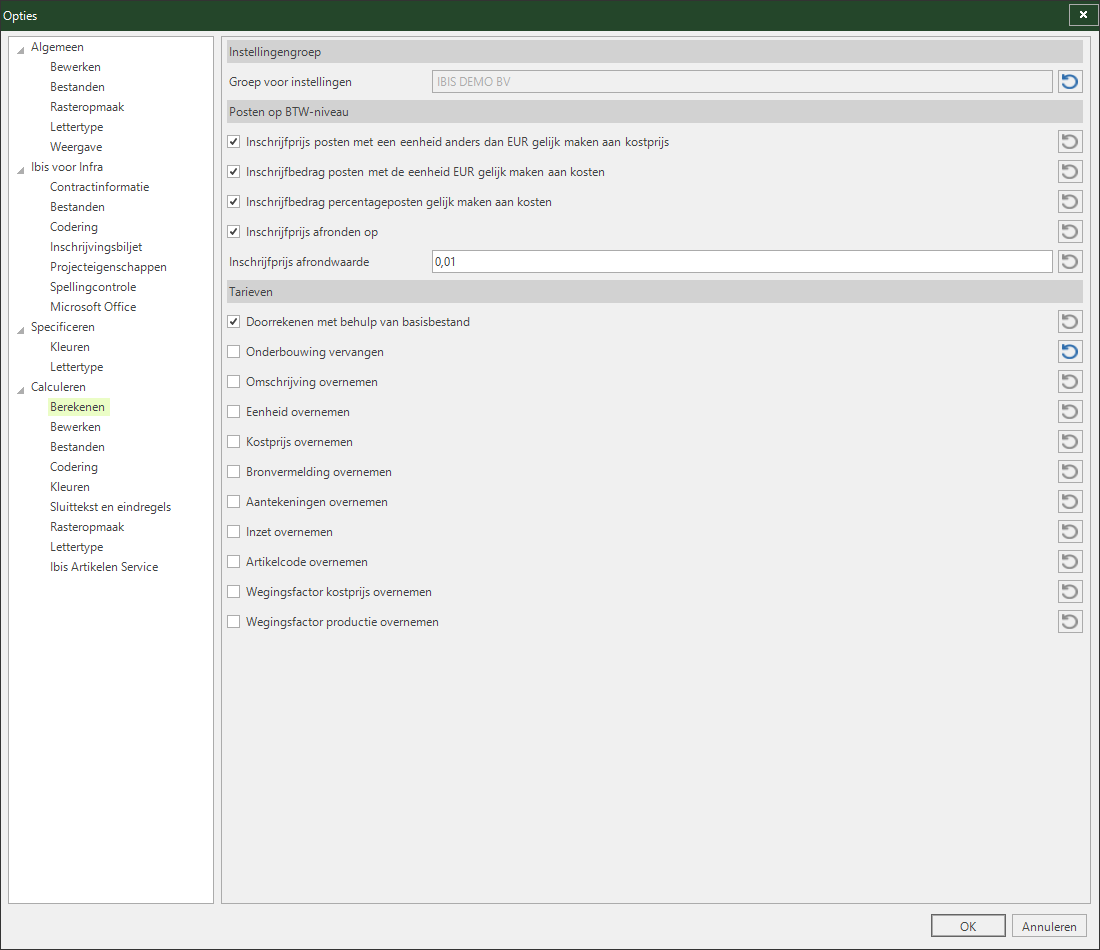Image resolution: width=1100 pixels, height=950 pixels.
Task: Open 'Ibis Artikelen Service' settings
Action: (x=104, y=567)
